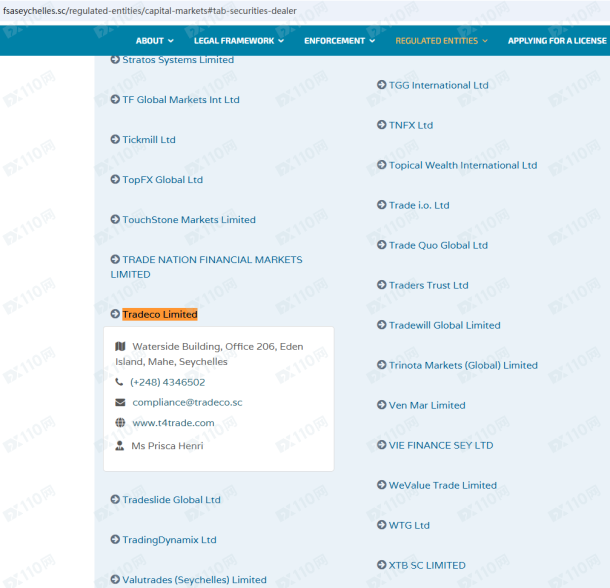Viewport: 610px width, 588px height.
Task: Click the browser address bar URL
Action: tap(150, 11)
